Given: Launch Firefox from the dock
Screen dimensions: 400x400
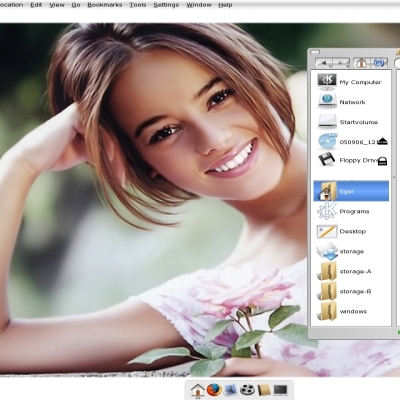Looking at the screenshot, I should tap(214, 389).
